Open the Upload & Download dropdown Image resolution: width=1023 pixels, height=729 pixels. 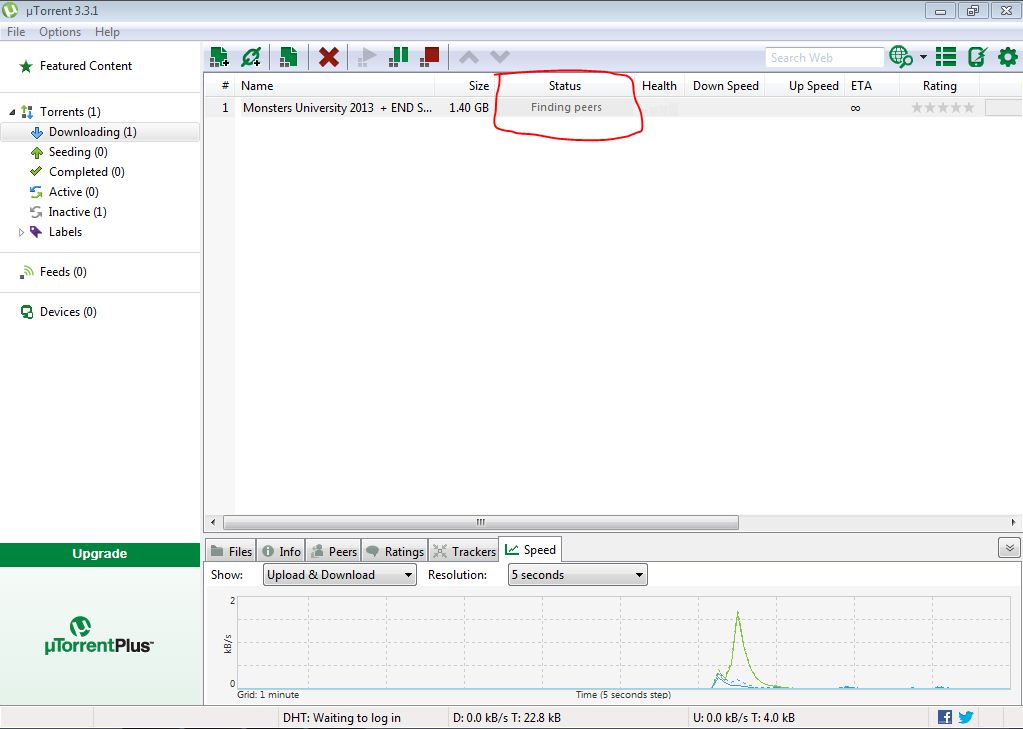coord(339,575)
